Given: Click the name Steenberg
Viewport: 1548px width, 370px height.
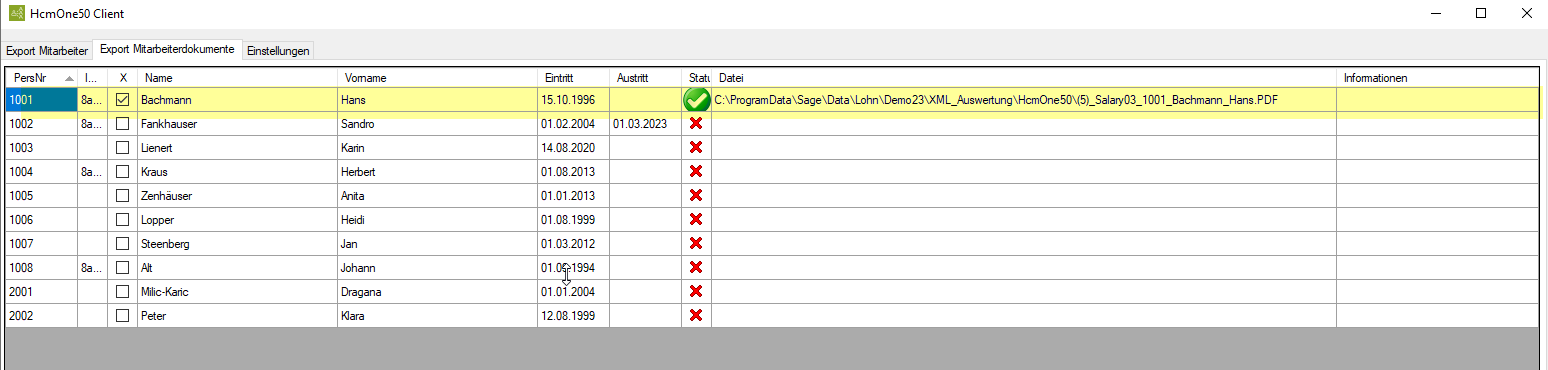Looking at the screenshot, I should pyautogui.click(x=165, y=244).
